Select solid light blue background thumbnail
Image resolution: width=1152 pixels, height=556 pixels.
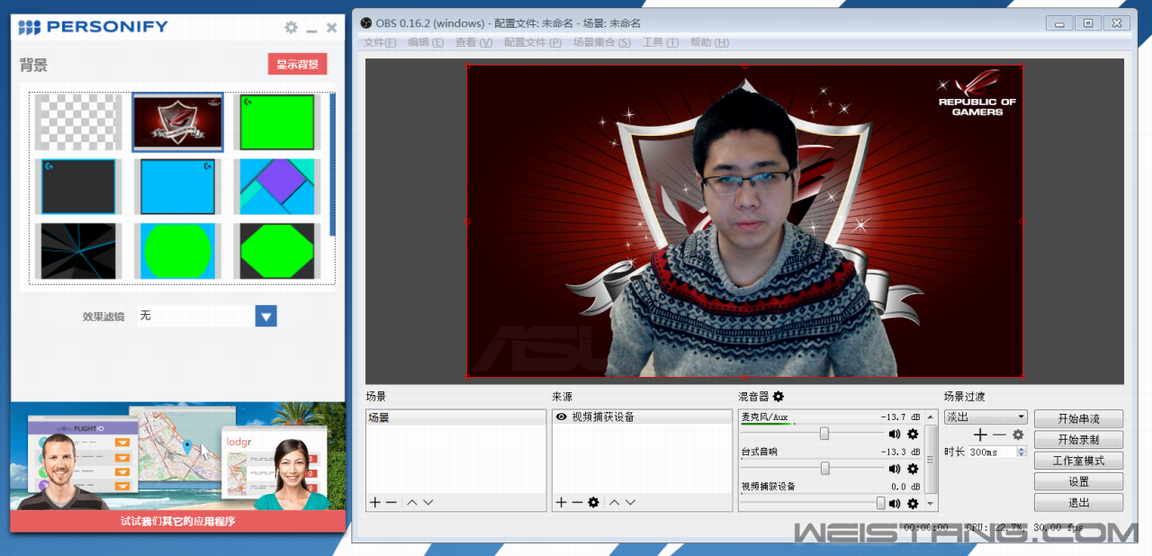[177, 187]
